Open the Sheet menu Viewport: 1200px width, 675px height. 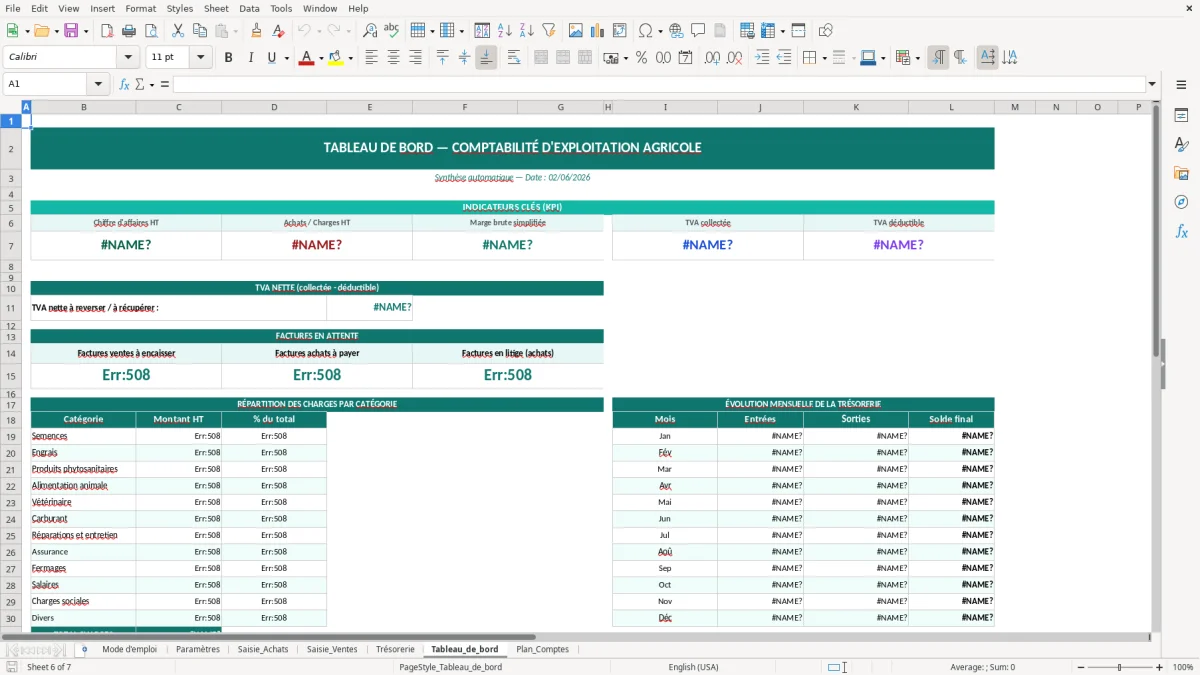click(x=216, y=8)
